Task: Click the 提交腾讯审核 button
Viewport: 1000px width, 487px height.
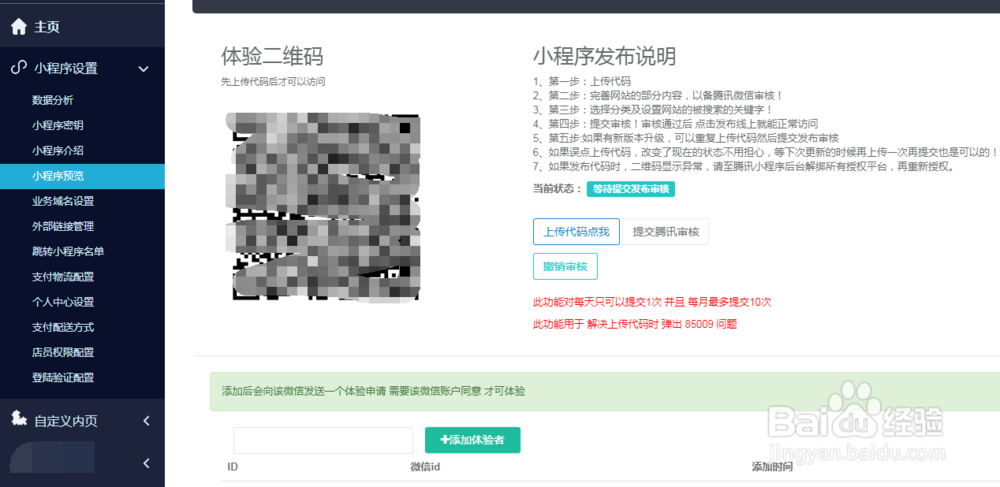Action: [x=665, y=232]
